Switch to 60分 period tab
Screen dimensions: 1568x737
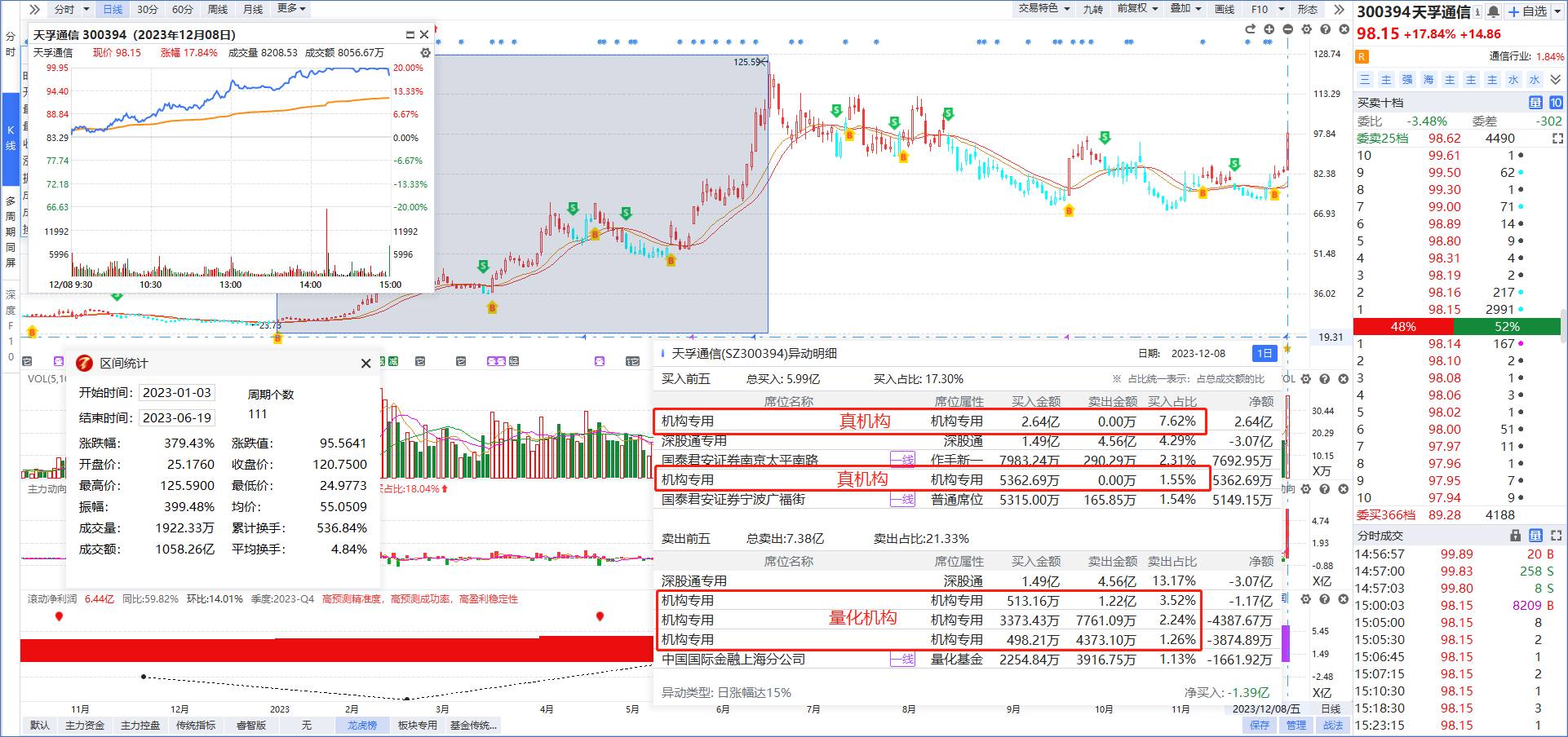pos(183,9)
